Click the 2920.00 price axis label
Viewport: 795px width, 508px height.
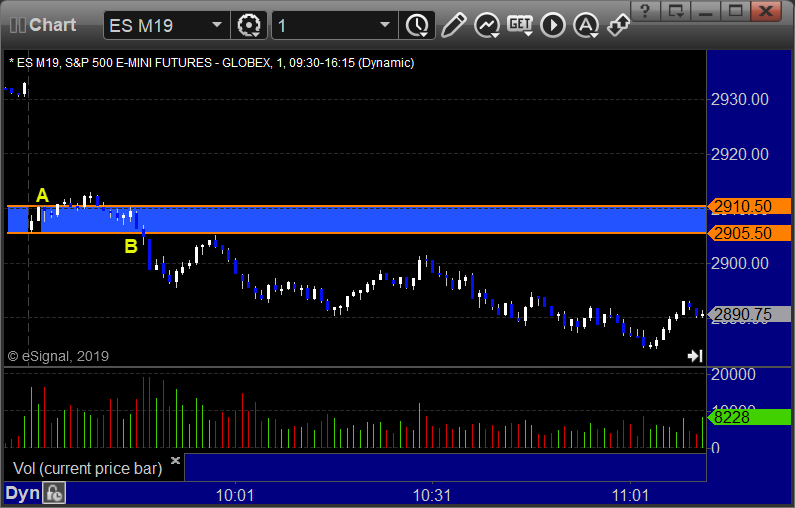740,154
